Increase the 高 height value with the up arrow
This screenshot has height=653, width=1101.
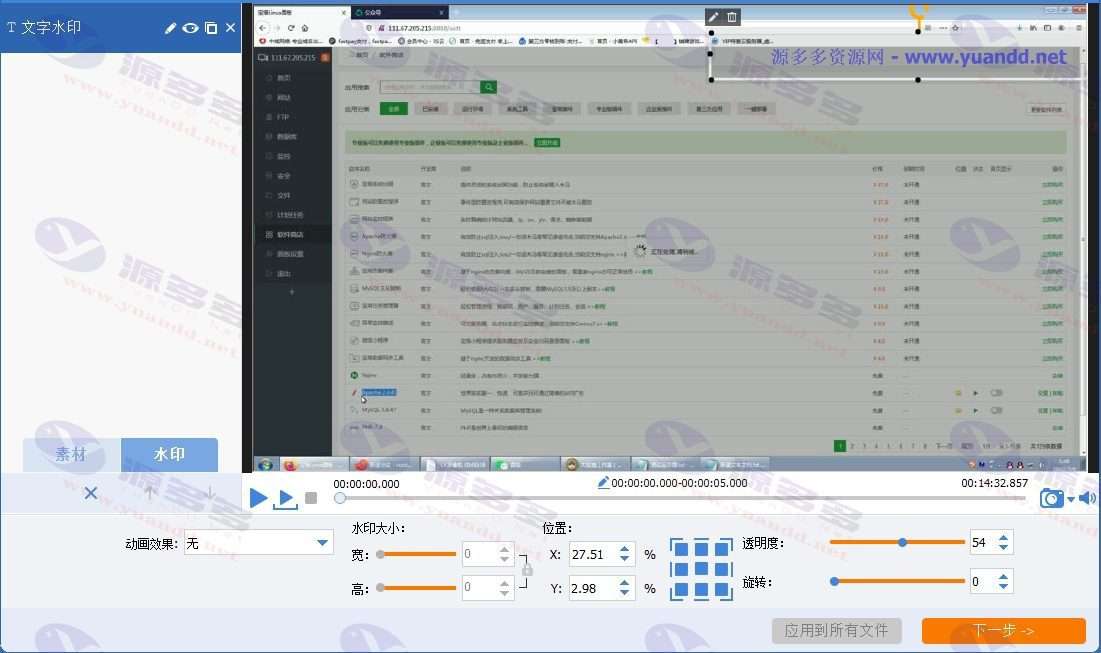[x=504, y=581]
